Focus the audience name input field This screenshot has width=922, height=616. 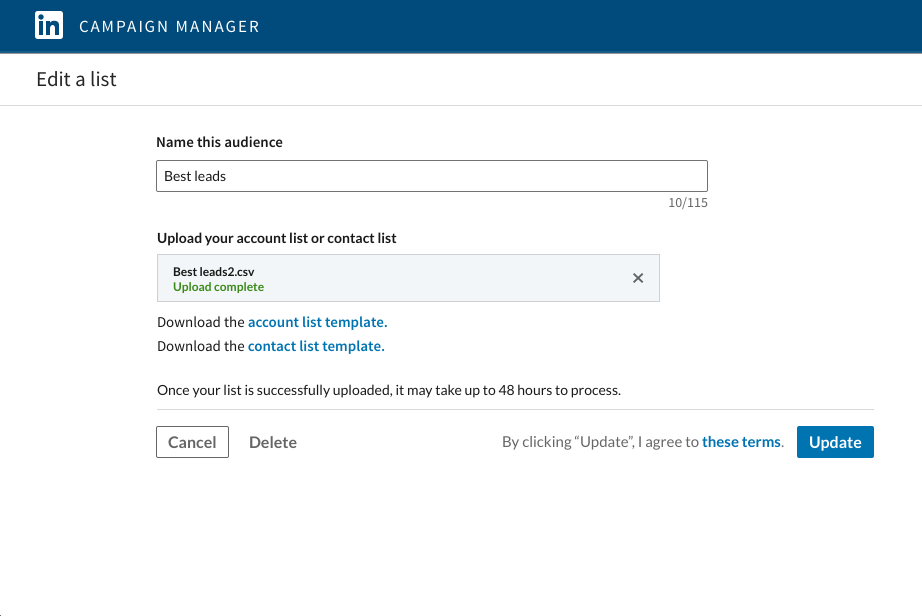[x=432, y=176]
